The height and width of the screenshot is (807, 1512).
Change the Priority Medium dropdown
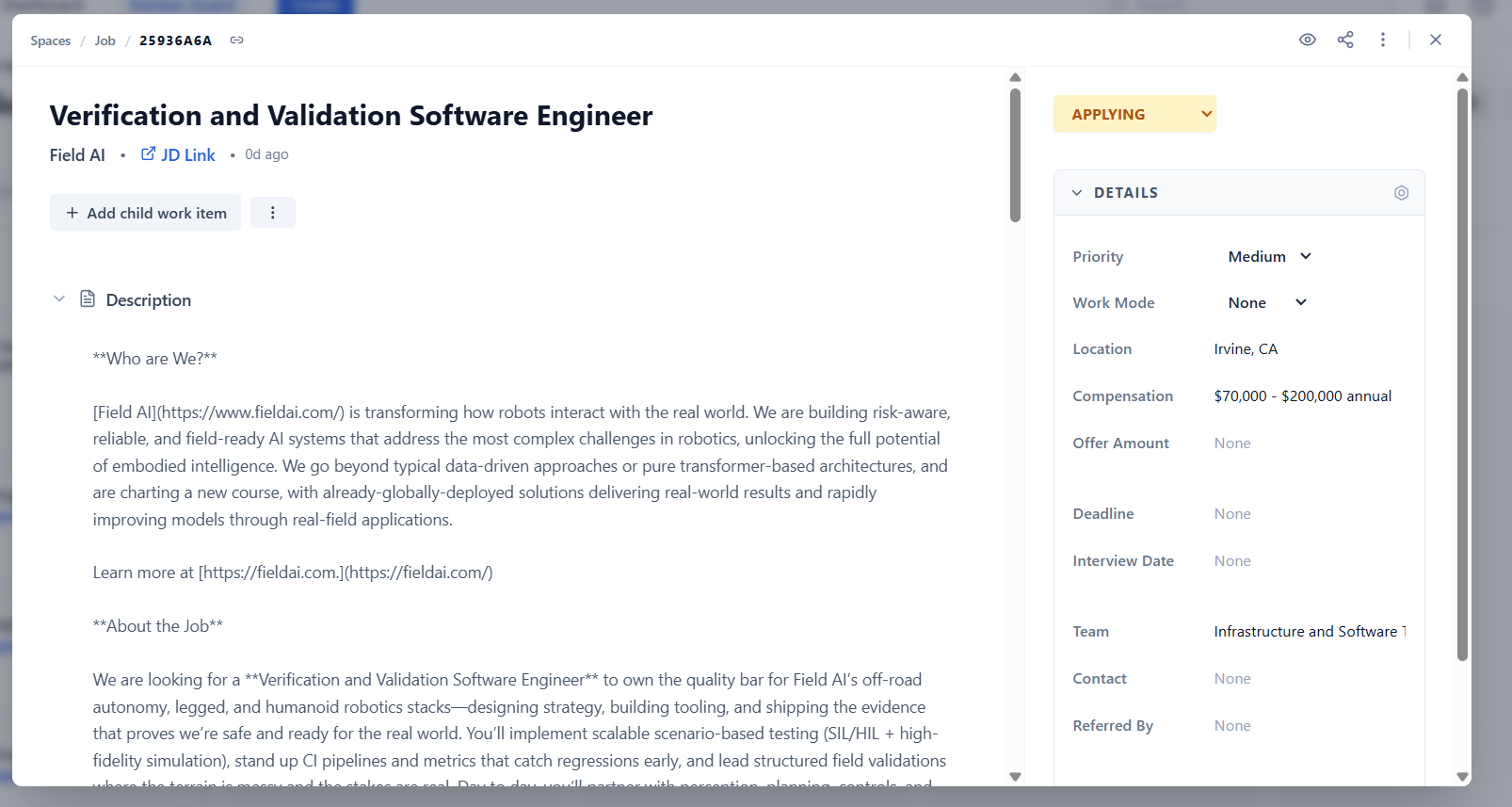click(x=1268, y=256)
